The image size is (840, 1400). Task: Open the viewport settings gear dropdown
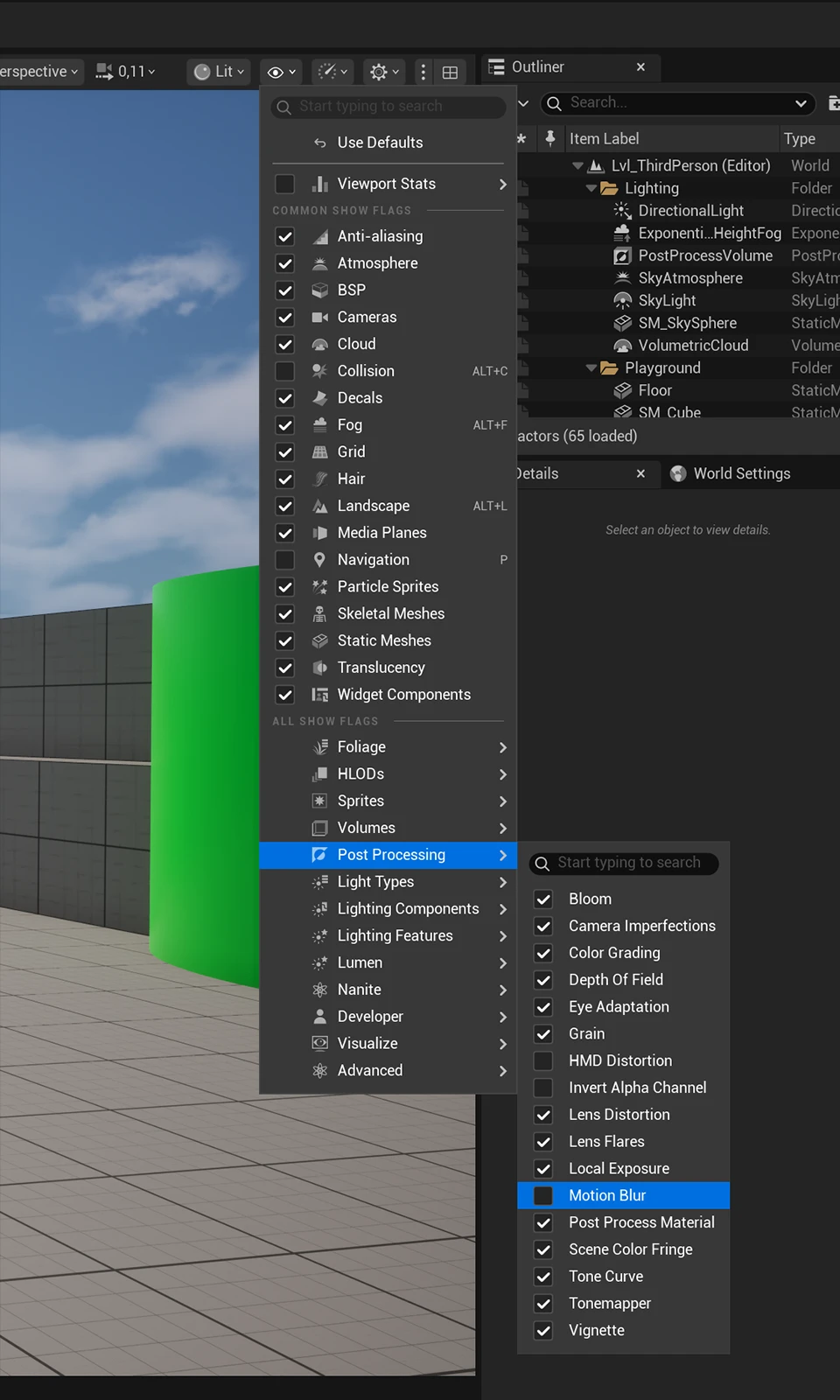tap(384, 72)
